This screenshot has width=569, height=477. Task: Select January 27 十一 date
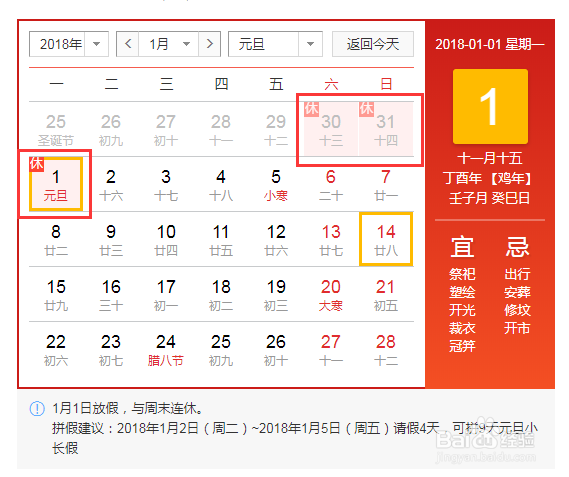point(331,349)
